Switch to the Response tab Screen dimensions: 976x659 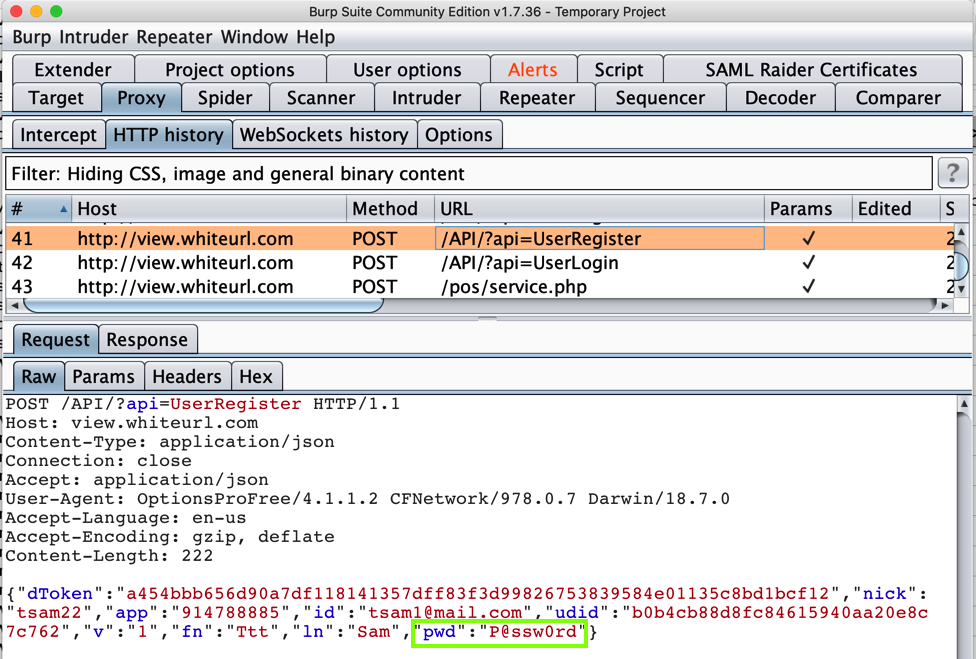147,340
